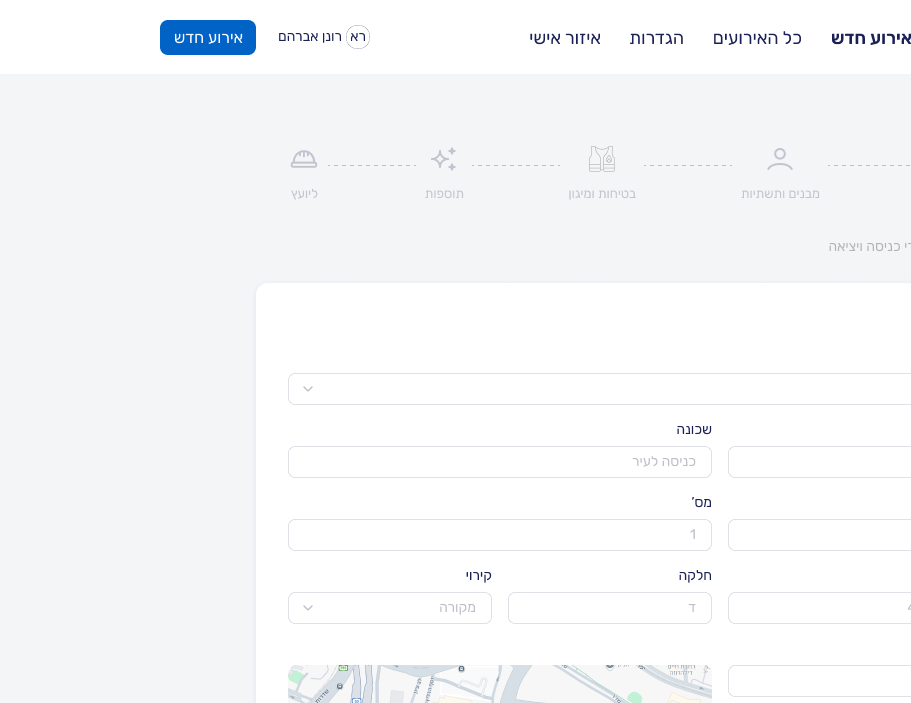Focus the cut-off field beside the map

click(x=819, y=681)
